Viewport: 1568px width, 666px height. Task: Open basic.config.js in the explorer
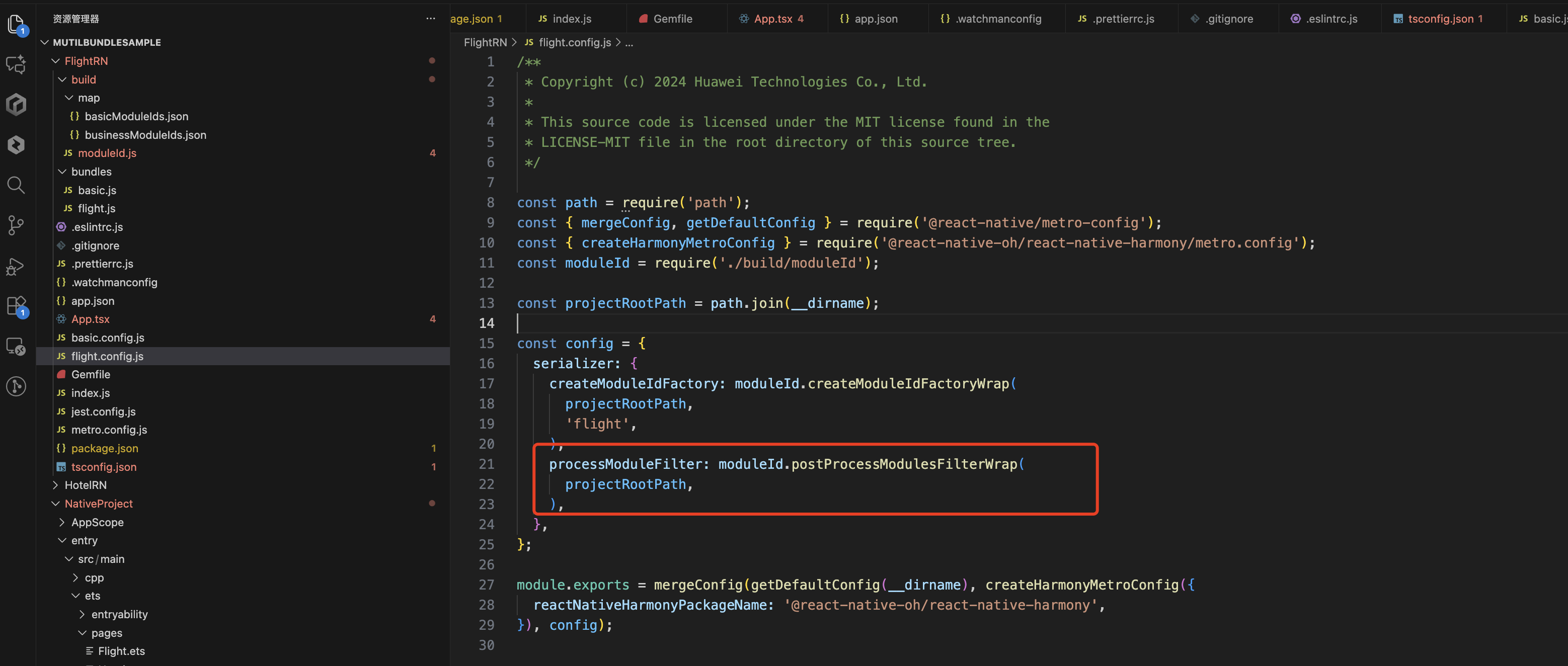107,338
